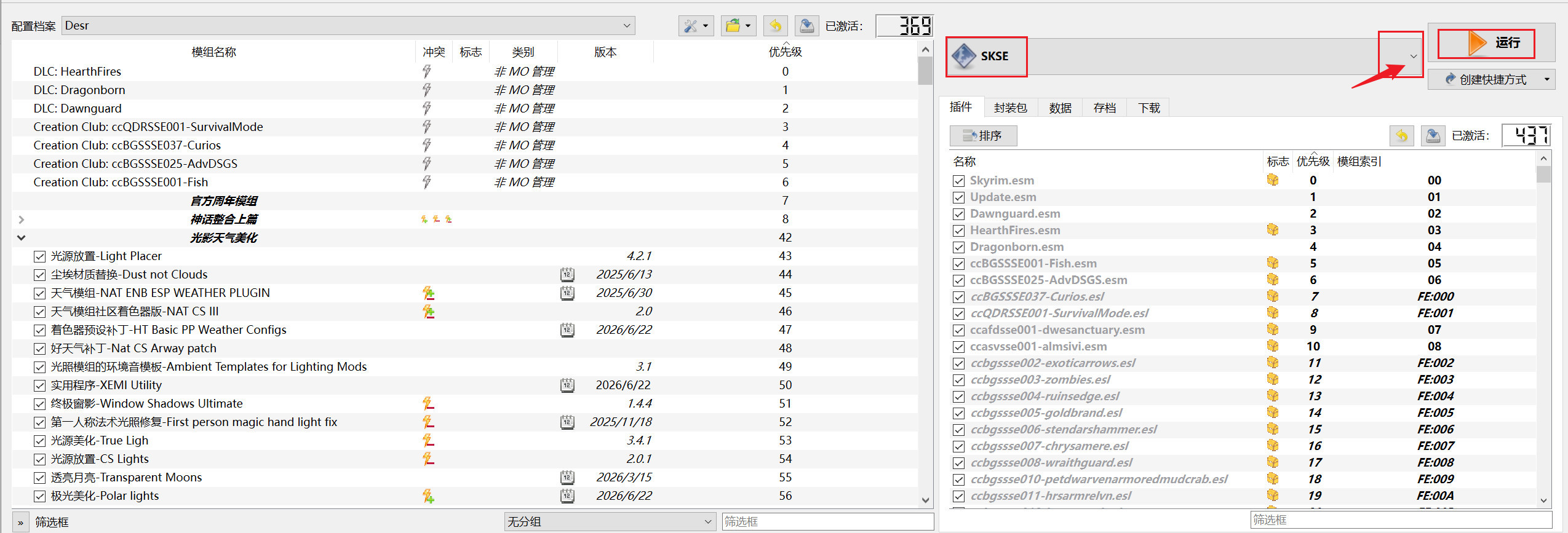Click the SKSE executable icon
The height and width of the screenshot is (533, 1568).
963,56
